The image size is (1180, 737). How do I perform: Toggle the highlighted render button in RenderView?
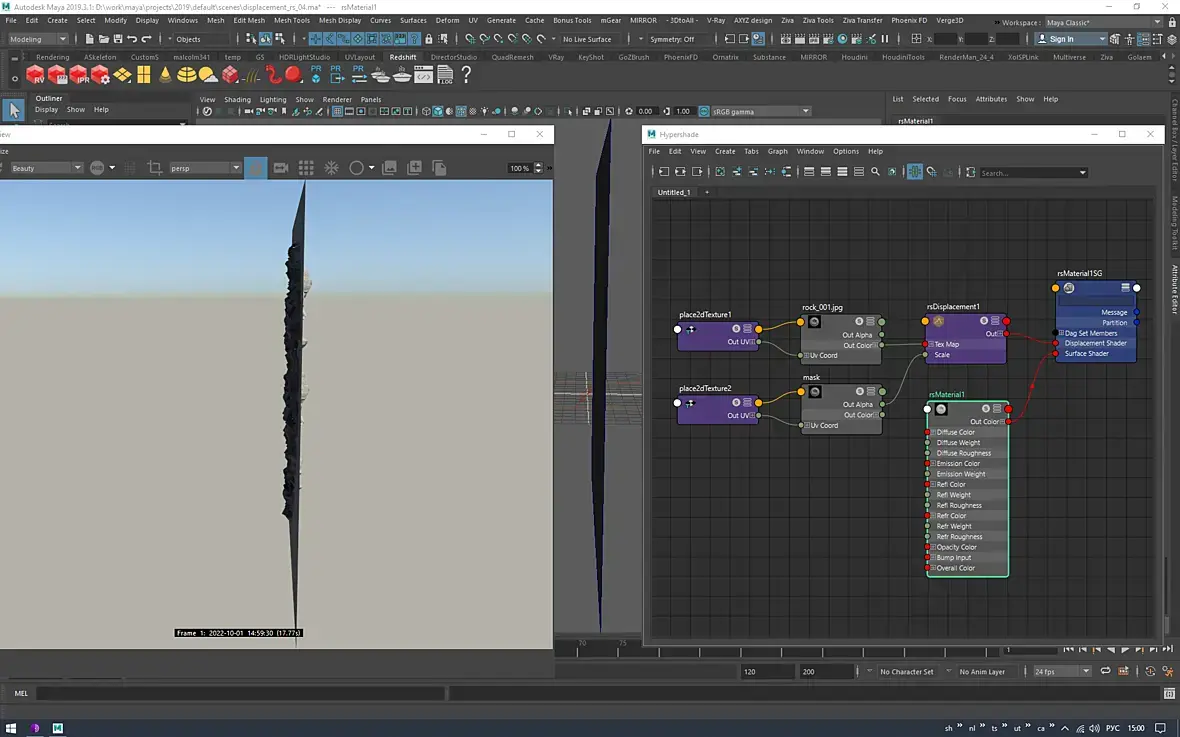(x=256, y=168)
